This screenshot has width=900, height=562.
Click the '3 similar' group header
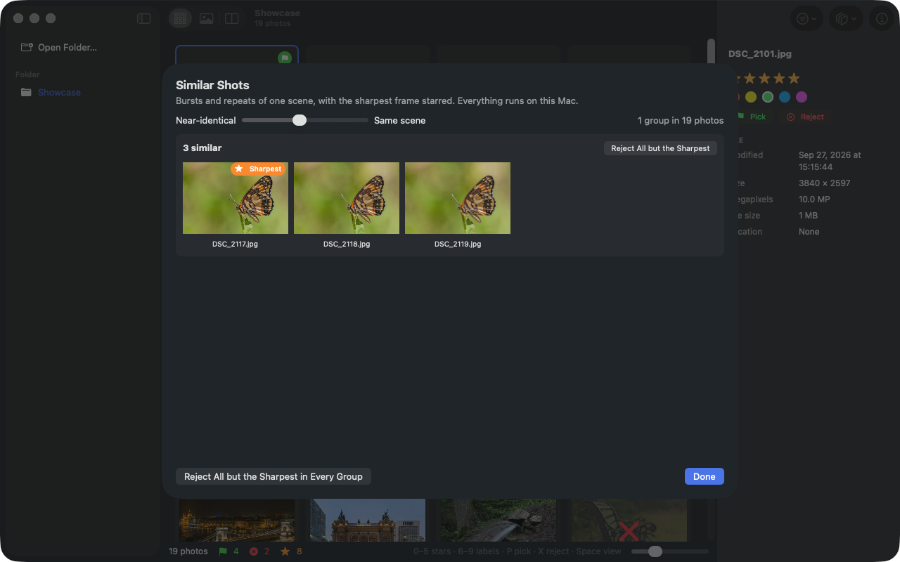point(202,148)
